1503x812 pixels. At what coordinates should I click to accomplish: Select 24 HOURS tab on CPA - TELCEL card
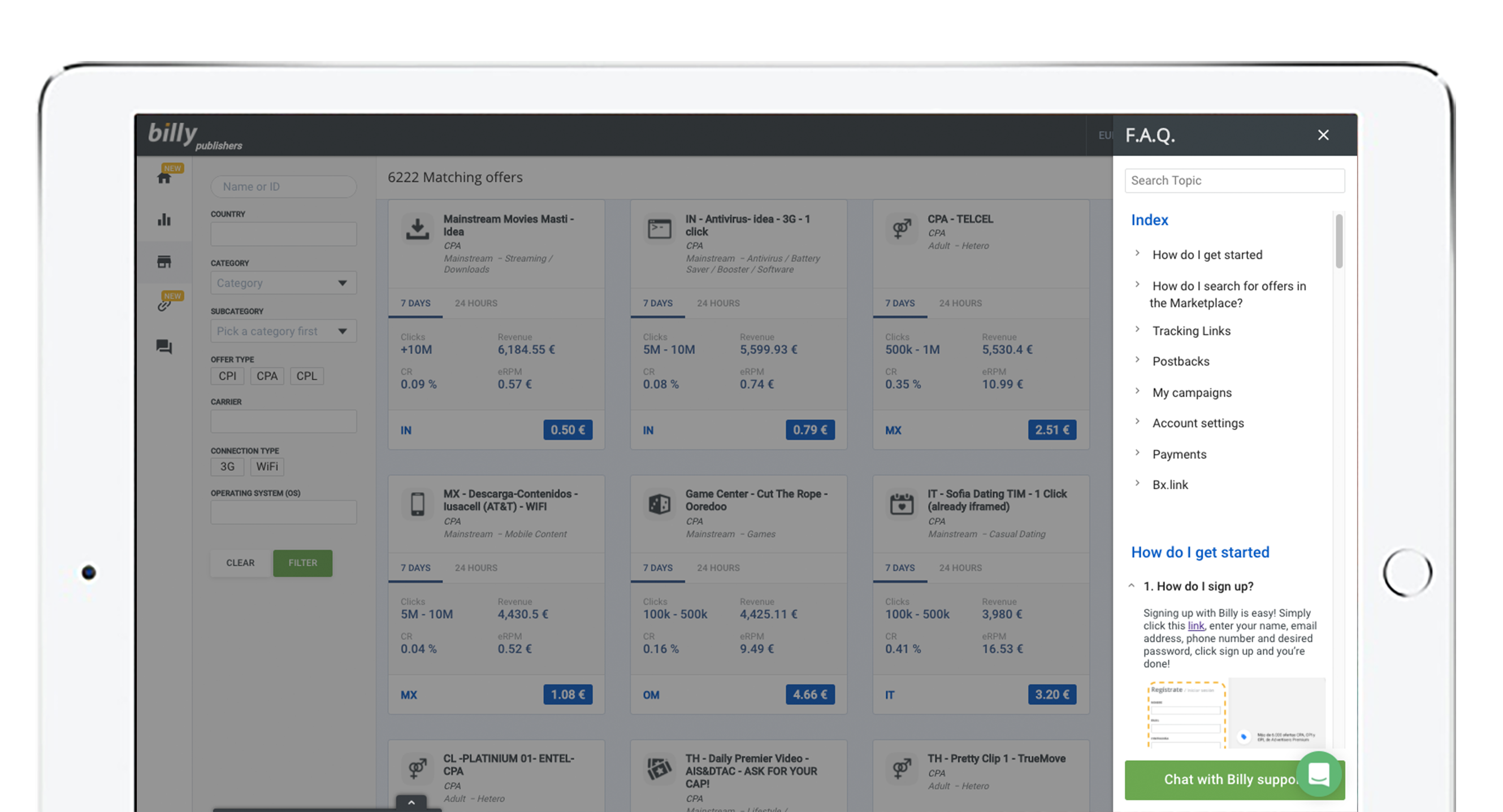(960, 303)
